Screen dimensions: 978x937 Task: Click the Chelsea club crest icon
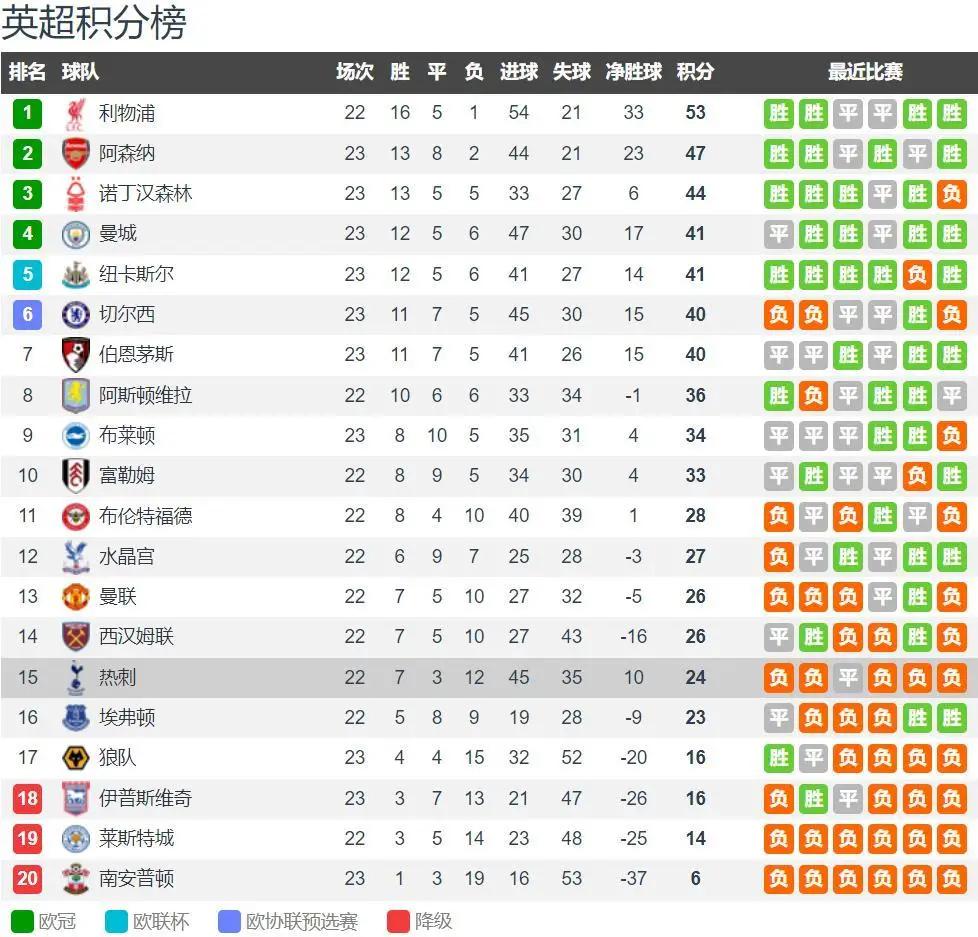coord(76,315)
